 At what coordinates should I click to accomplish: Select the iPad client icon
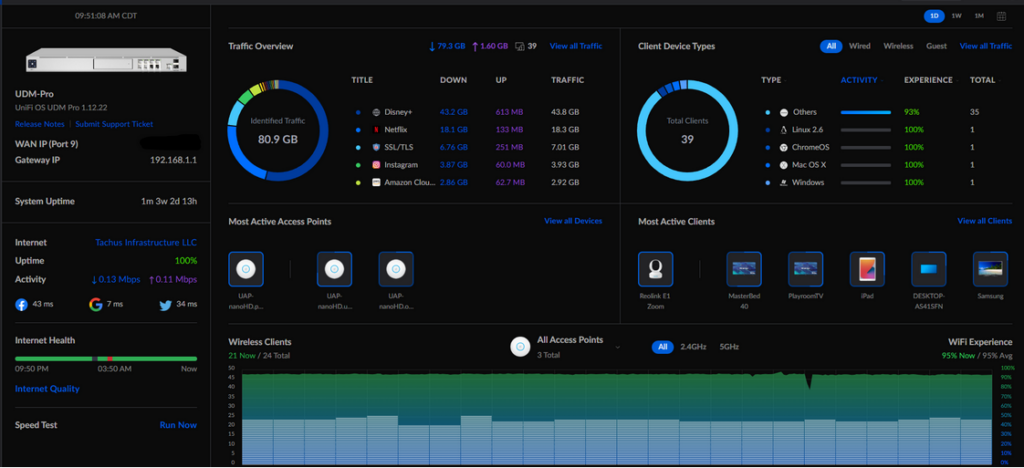[x=867, y=269]
